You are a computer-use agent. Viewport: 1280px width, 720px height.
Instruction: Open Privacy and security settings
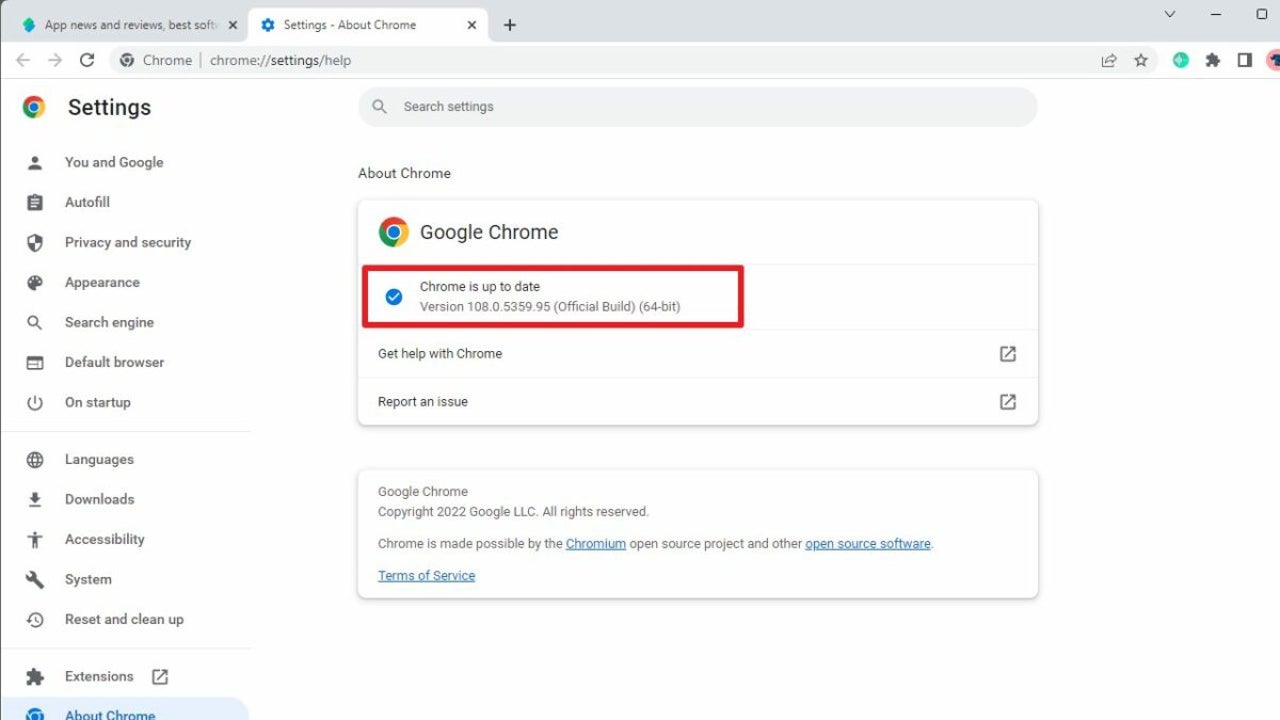point(127,242)
